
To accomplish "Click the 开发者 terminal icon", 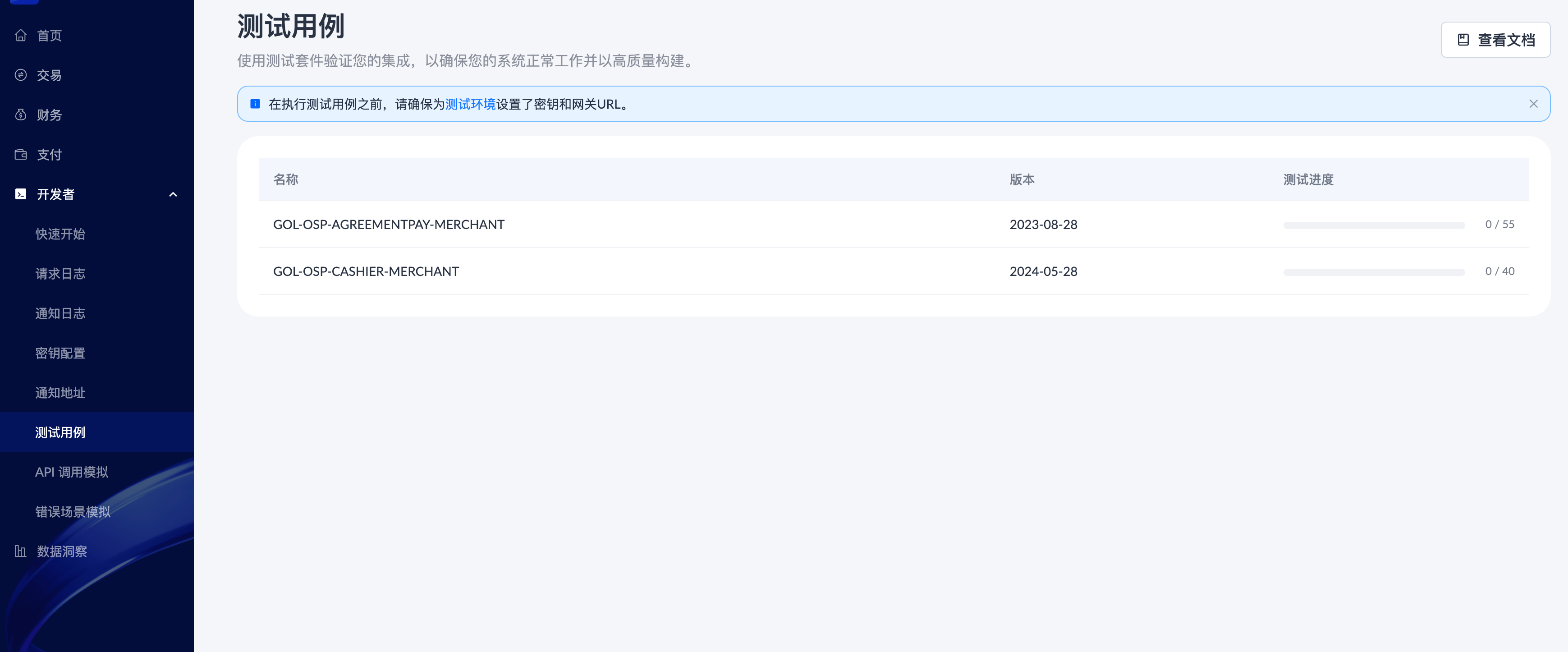I will 21,194.
